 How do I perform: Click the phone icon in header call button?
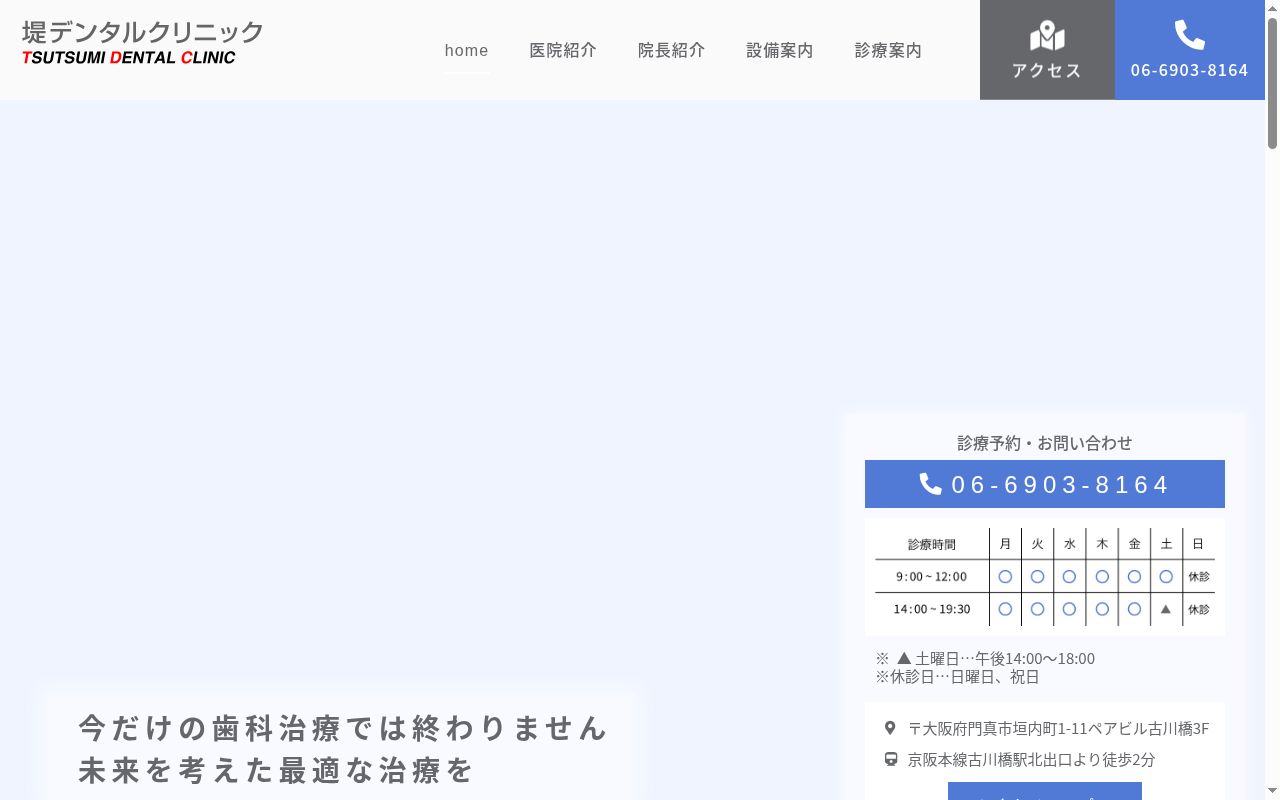[x=1189, y=35]
